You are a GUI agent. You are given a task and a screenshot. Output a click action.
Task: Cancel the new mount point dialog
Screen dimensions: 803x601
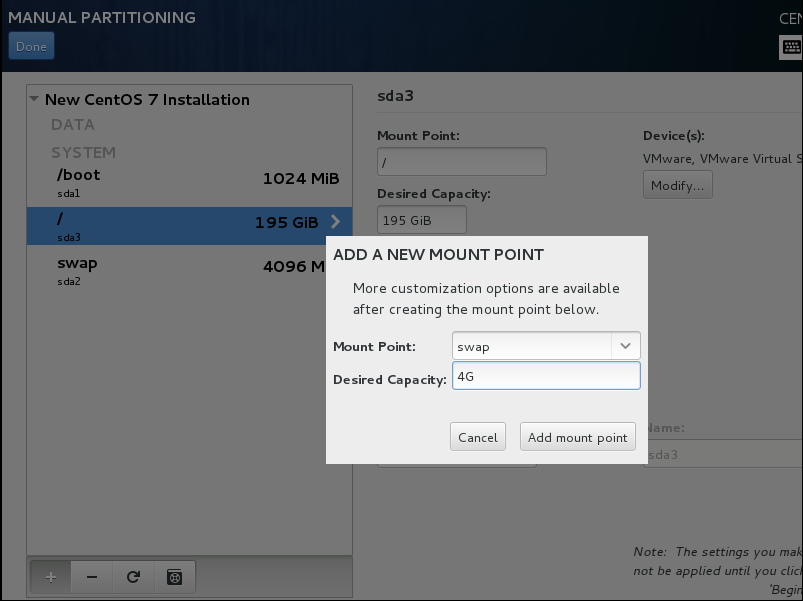[x=477, y=437]
